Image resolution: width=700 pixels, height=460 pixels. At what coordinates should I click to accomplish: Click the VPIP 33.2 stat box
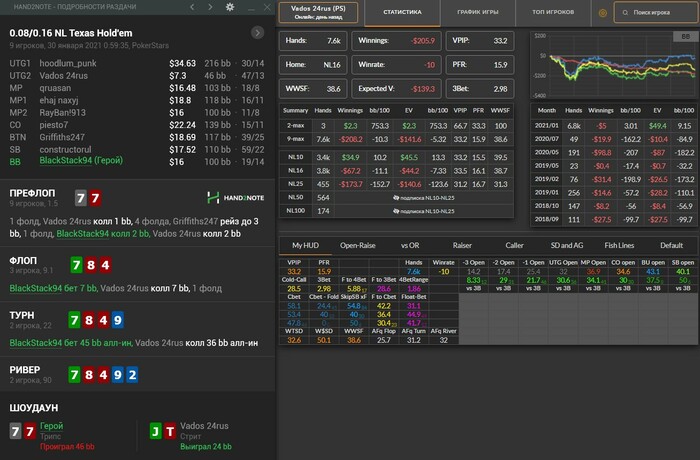(480, 41)
